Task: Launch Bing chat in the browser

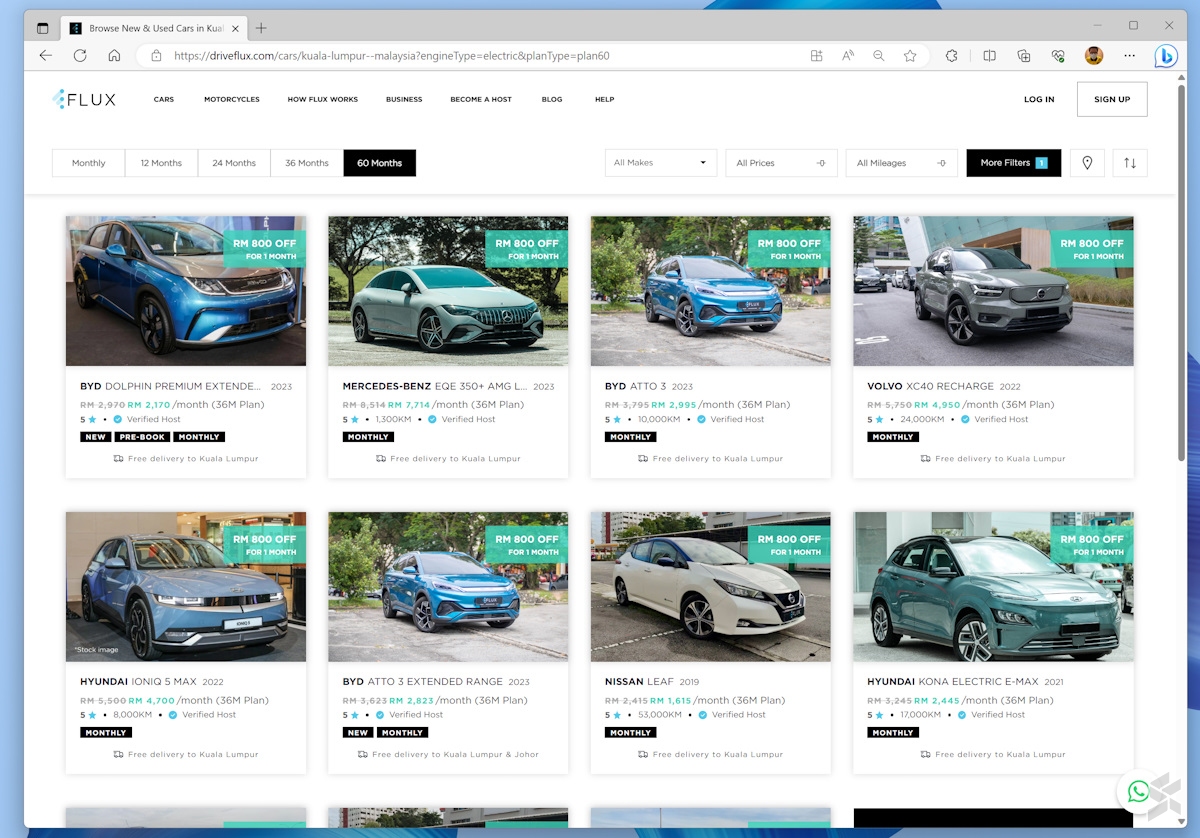Action: click(1166, 56)
